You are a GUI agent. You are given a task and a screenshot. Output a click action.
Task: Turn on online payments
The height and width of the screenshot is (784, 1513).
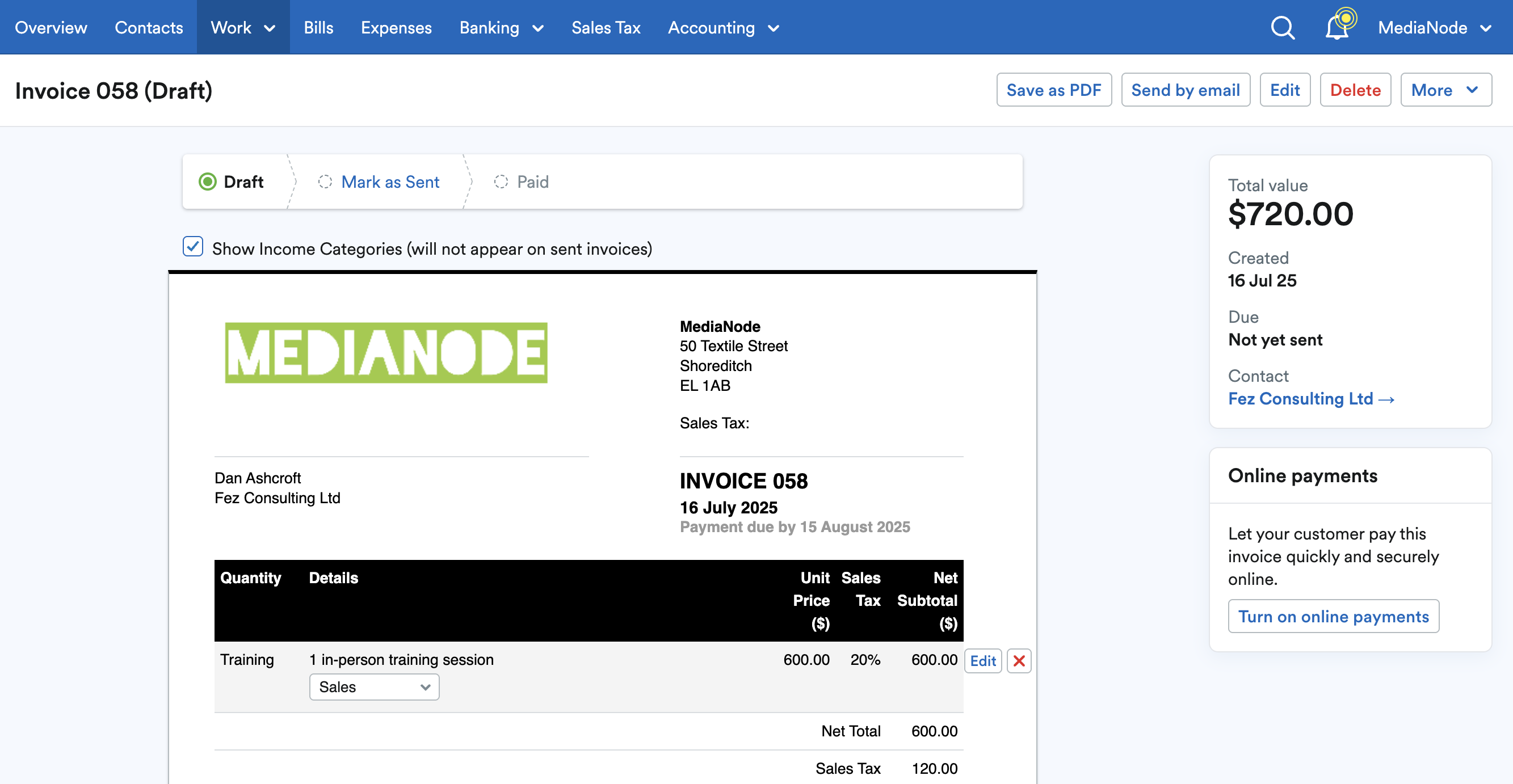[1334, 616]
